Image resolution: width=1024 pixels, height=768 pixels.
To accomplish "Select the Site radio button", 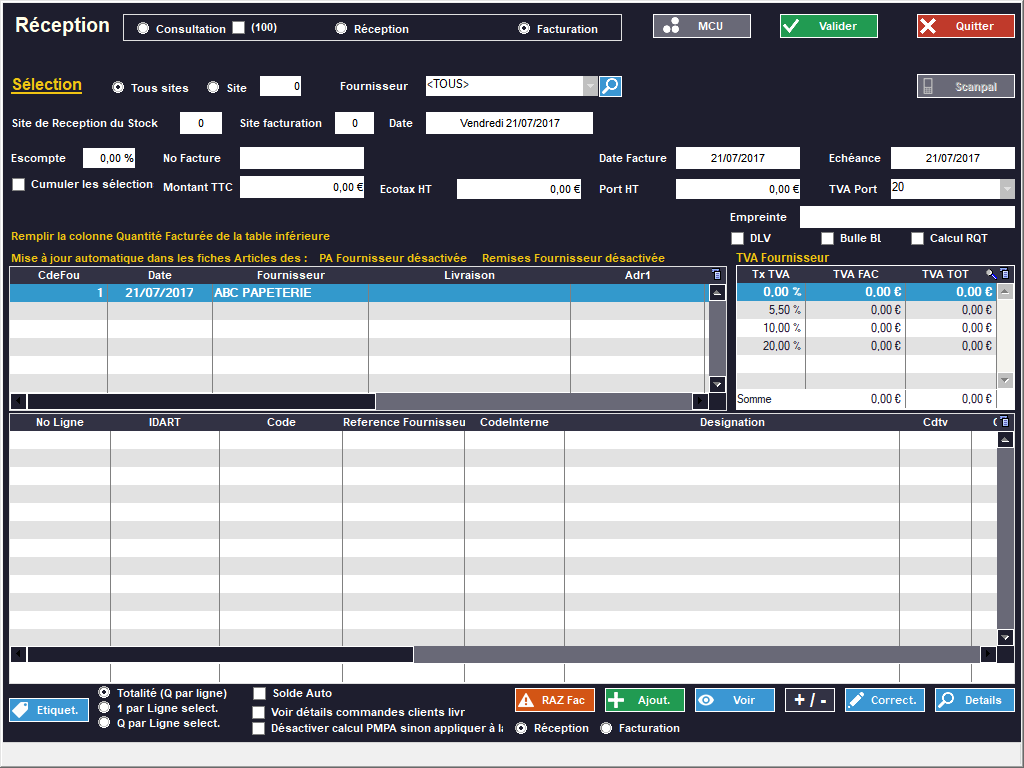I will (213, 88).
